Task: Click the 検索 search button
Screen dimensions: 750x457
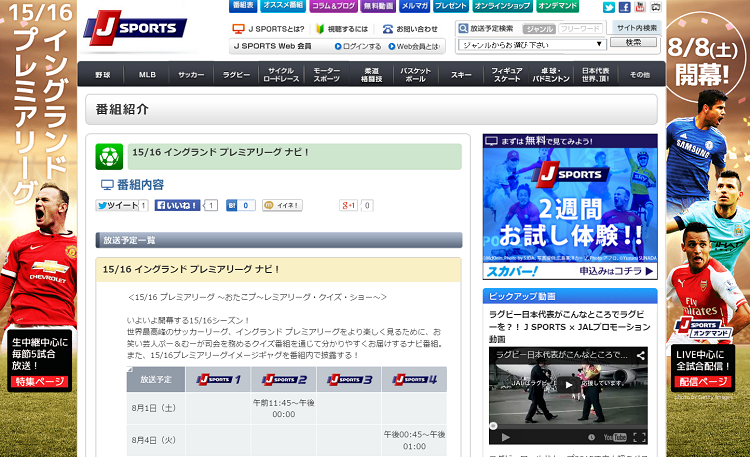Action: 633,43
